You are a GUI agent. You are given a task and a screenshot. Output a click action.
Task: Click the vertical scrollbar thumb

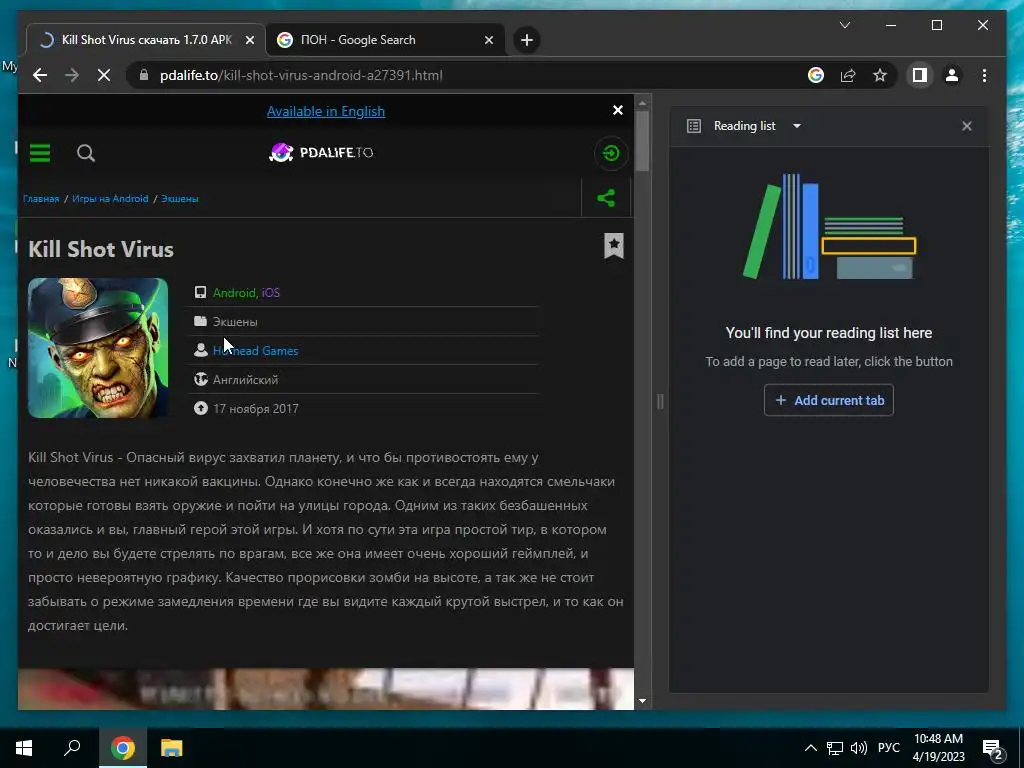point(642,141)
